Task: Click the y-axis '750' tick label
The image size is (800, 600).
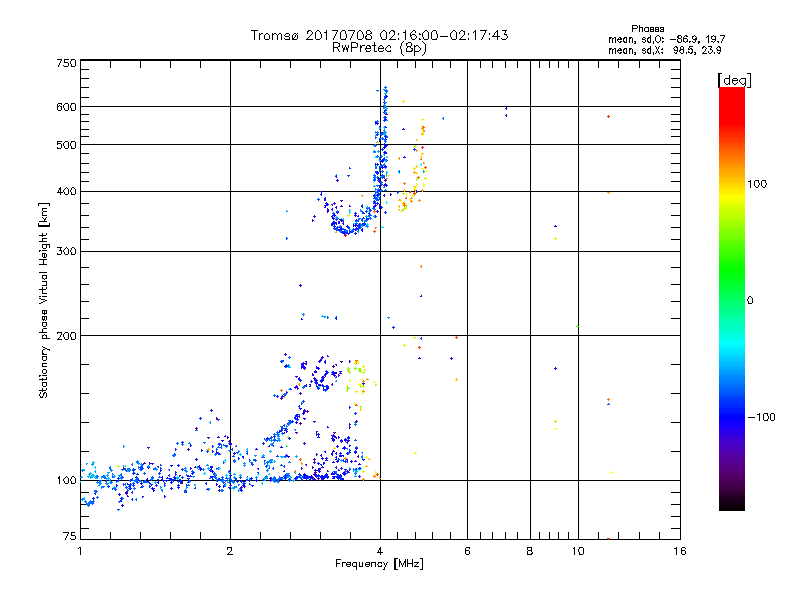Action: click(66, 63)
